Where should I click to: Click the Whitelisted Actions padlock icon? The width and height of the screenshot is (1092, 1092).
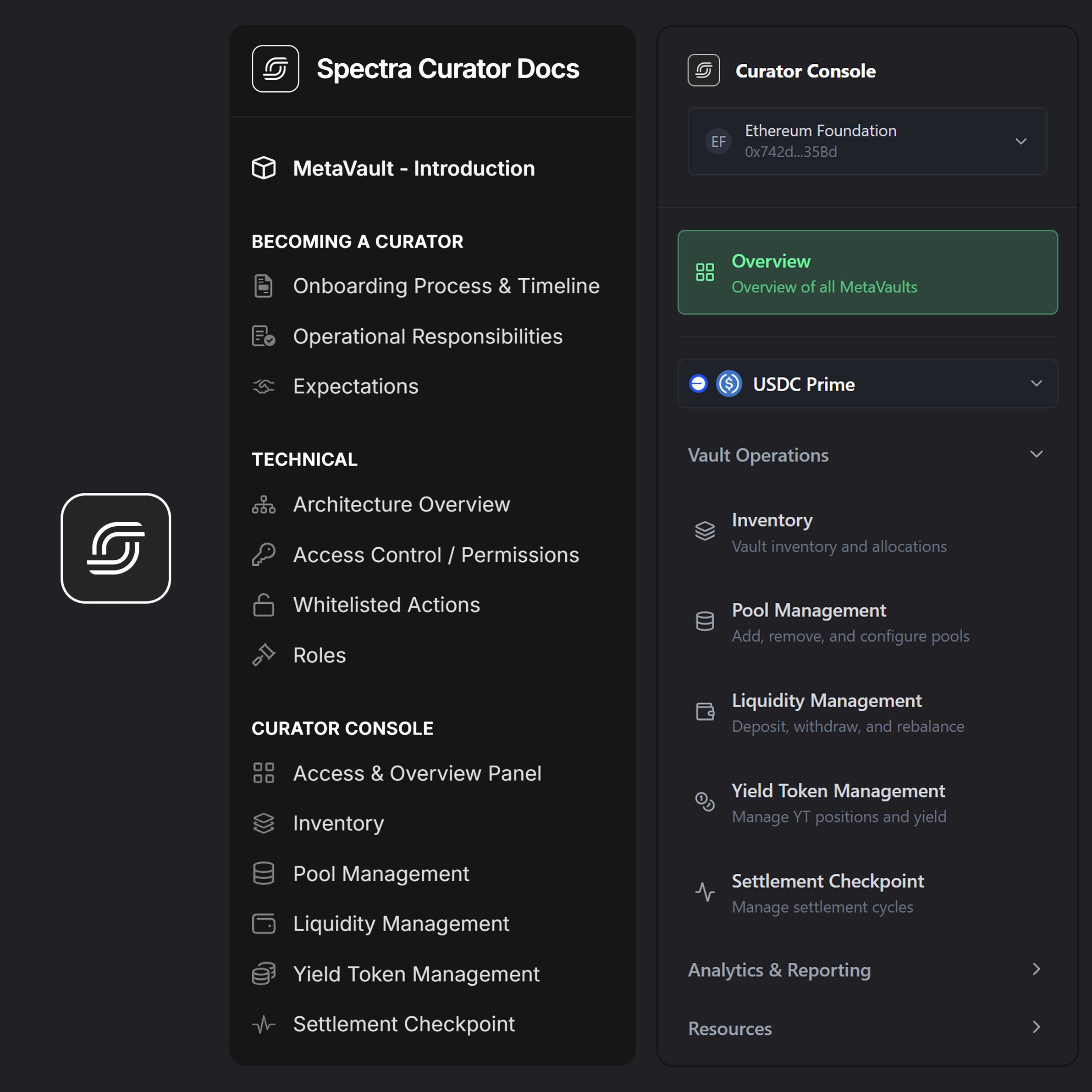(264, 605)
